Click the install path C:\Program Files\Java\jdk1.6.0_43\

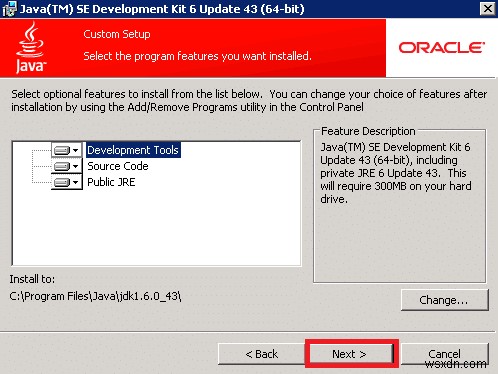pyautogui.click(x=95, y=296)
